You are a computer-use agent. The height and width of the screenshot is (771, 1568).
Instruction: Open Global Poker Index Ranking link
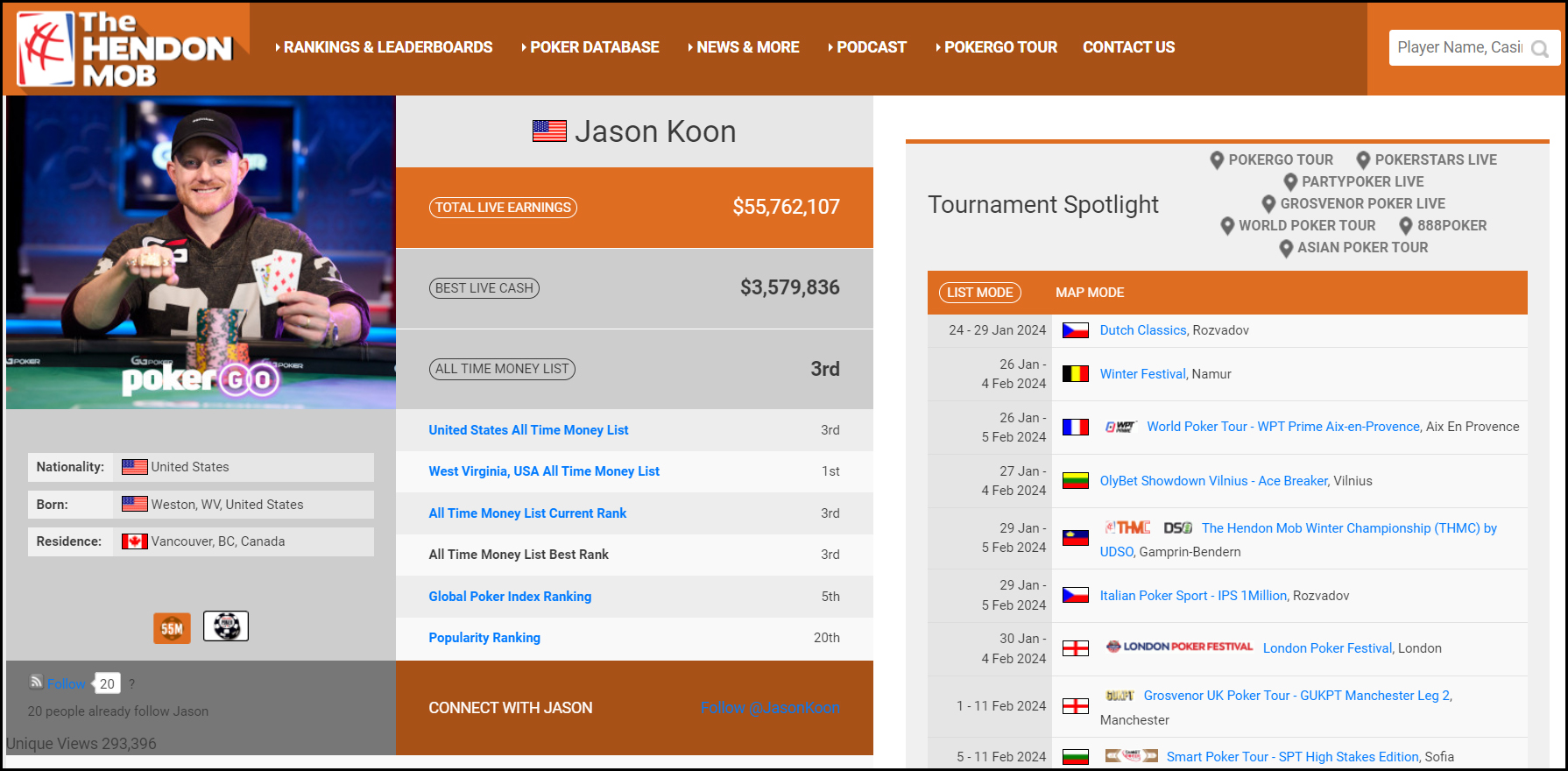click(510, 597)
